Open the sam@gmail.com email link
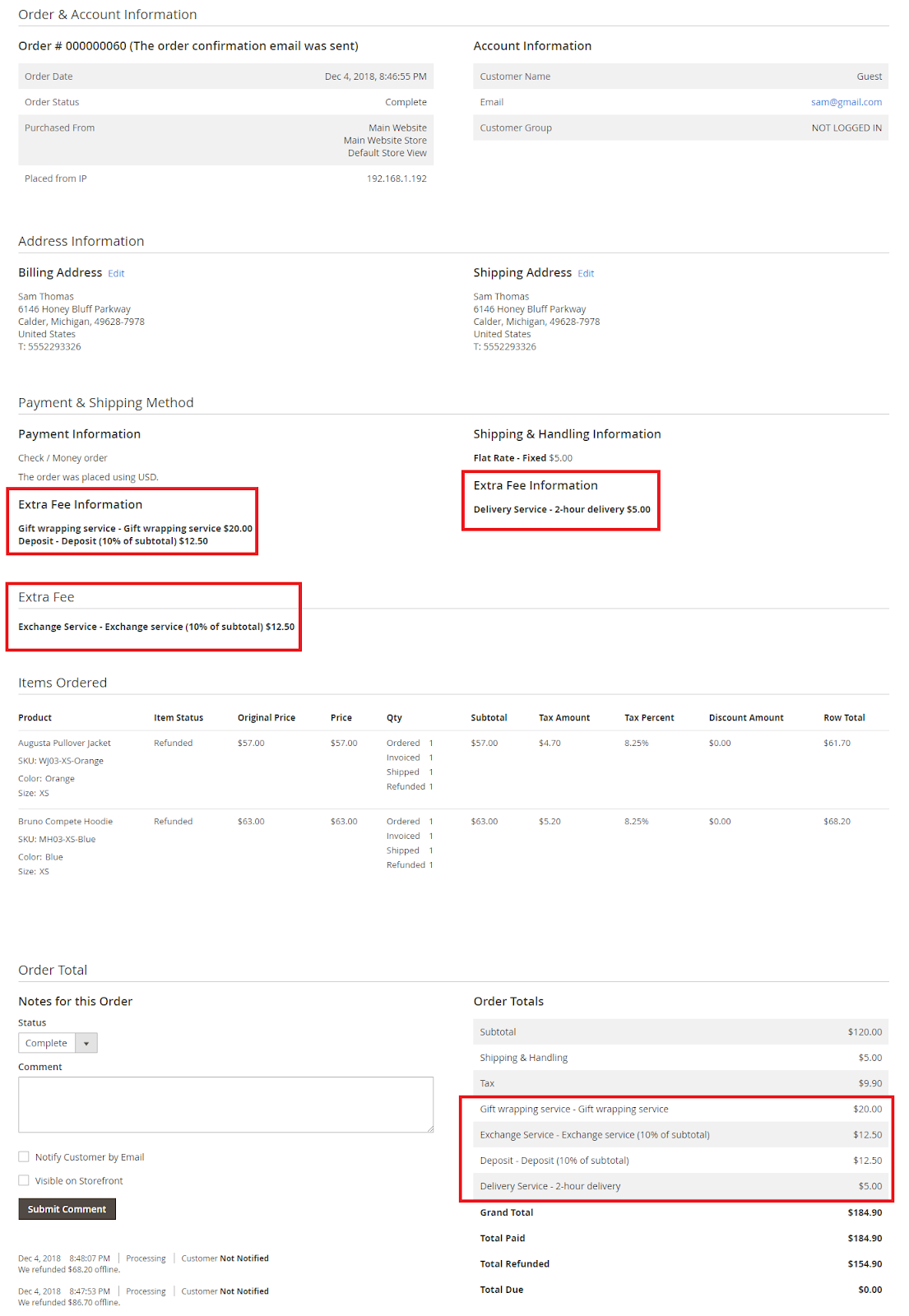Viewport: 909px width, 1316px height. (x=846, y=102)
